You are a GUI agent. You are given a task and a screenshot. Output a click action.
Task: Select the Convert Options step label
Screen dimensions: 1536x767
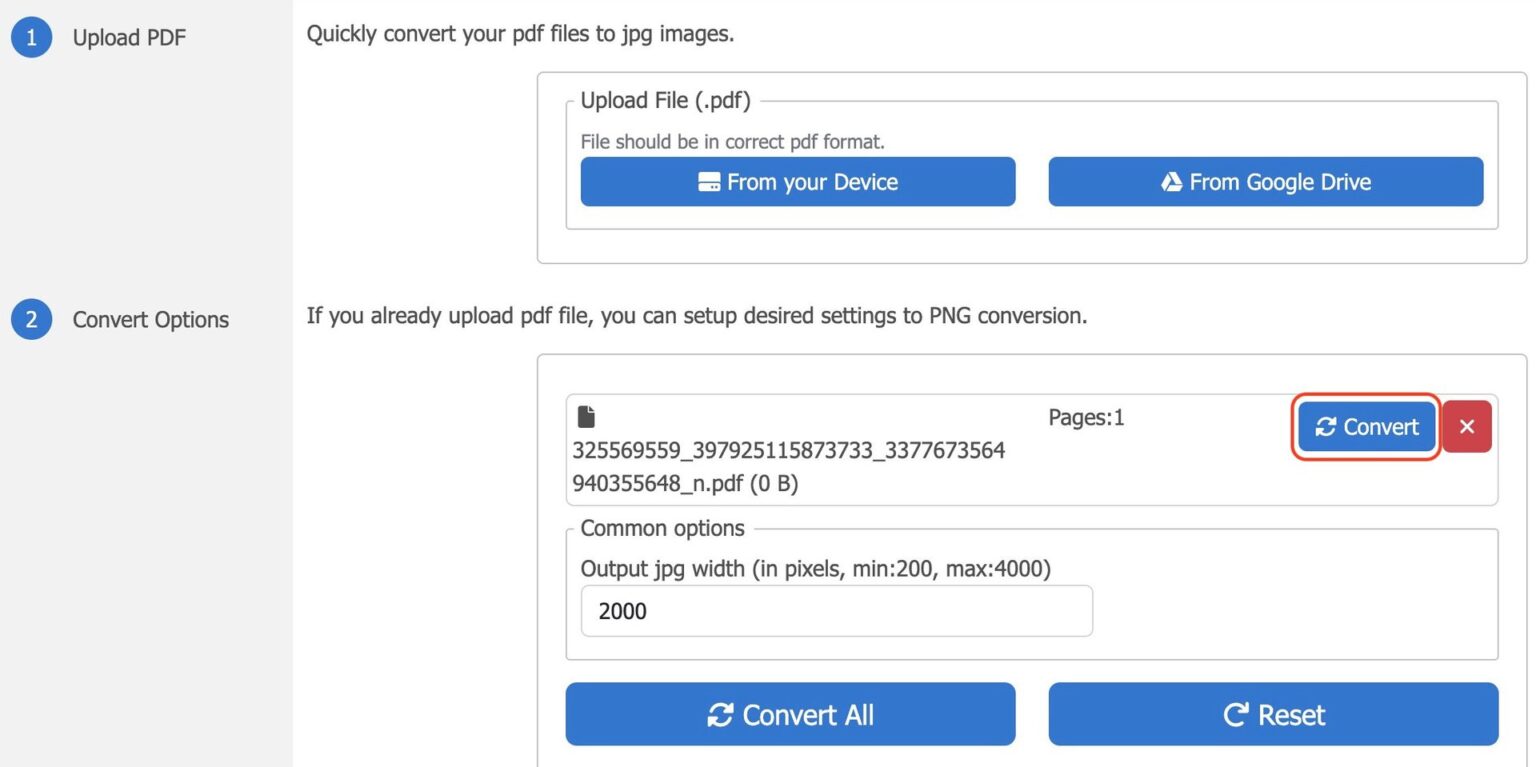[x=150, y=320]
